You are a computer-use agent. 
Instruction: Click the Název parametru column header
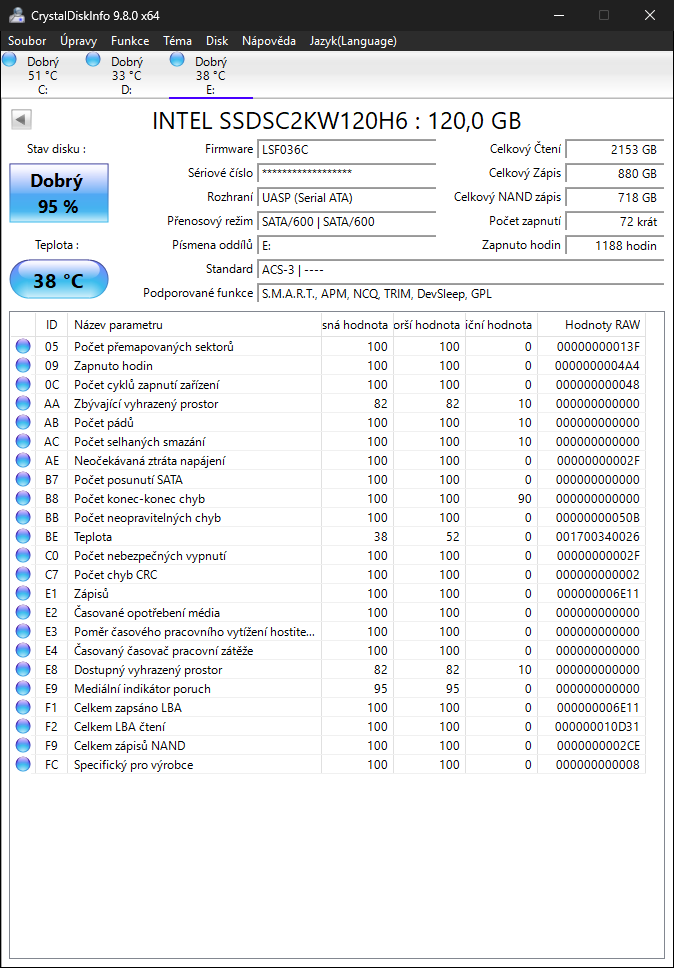(x=194, y=325)
